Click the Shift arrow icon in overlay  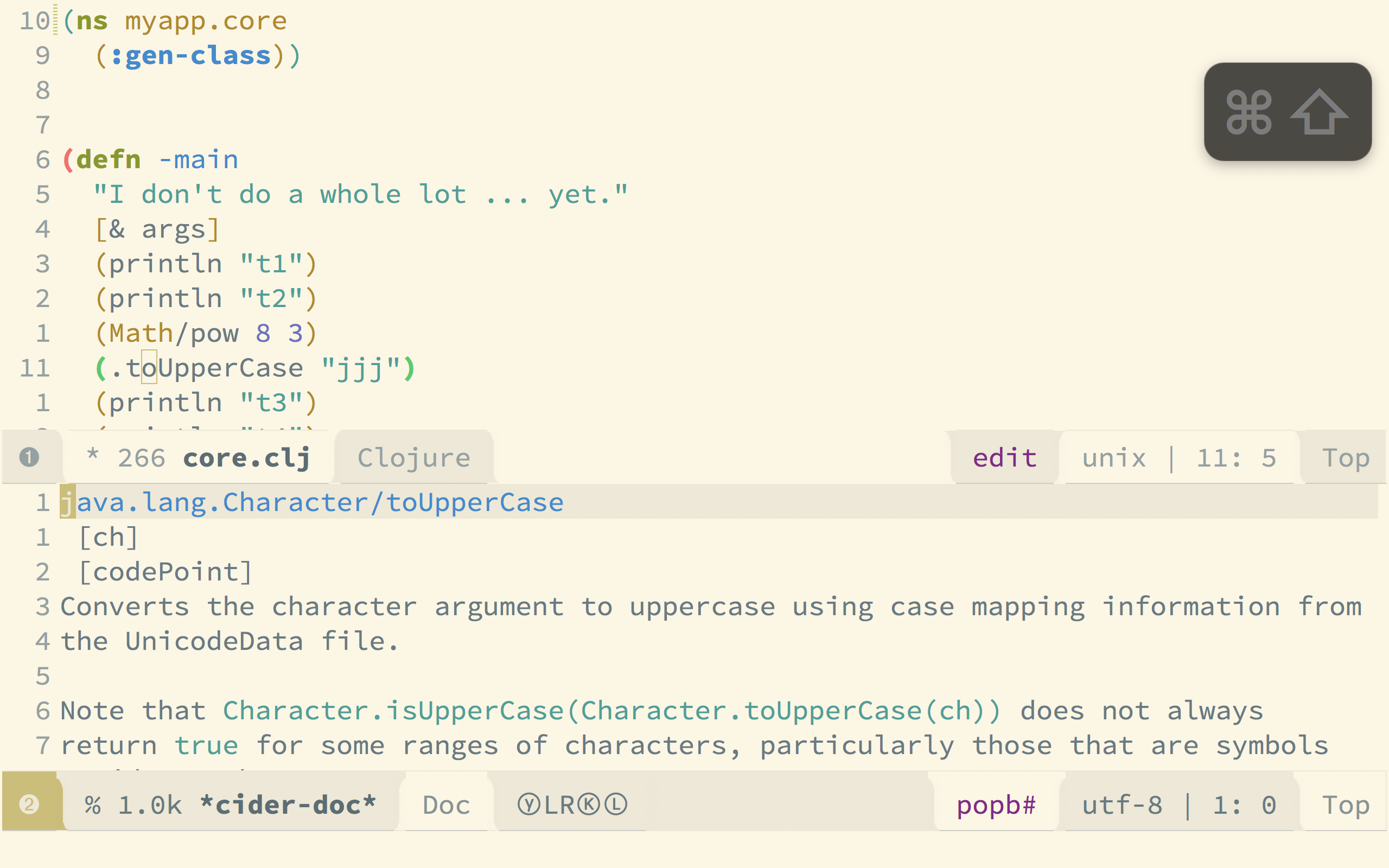(x=1319, y=111)
